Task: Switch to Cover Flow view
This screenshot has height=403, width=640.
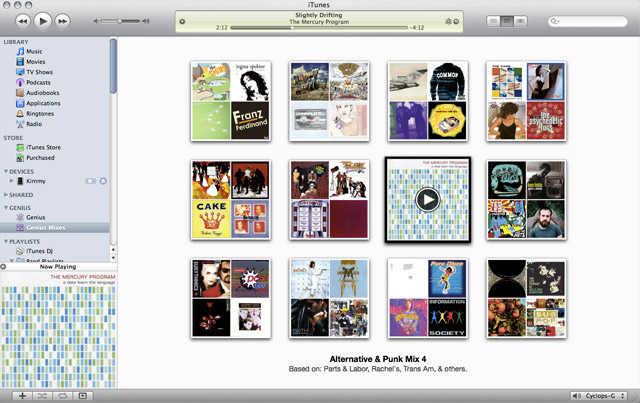Action: coord(520,21)
